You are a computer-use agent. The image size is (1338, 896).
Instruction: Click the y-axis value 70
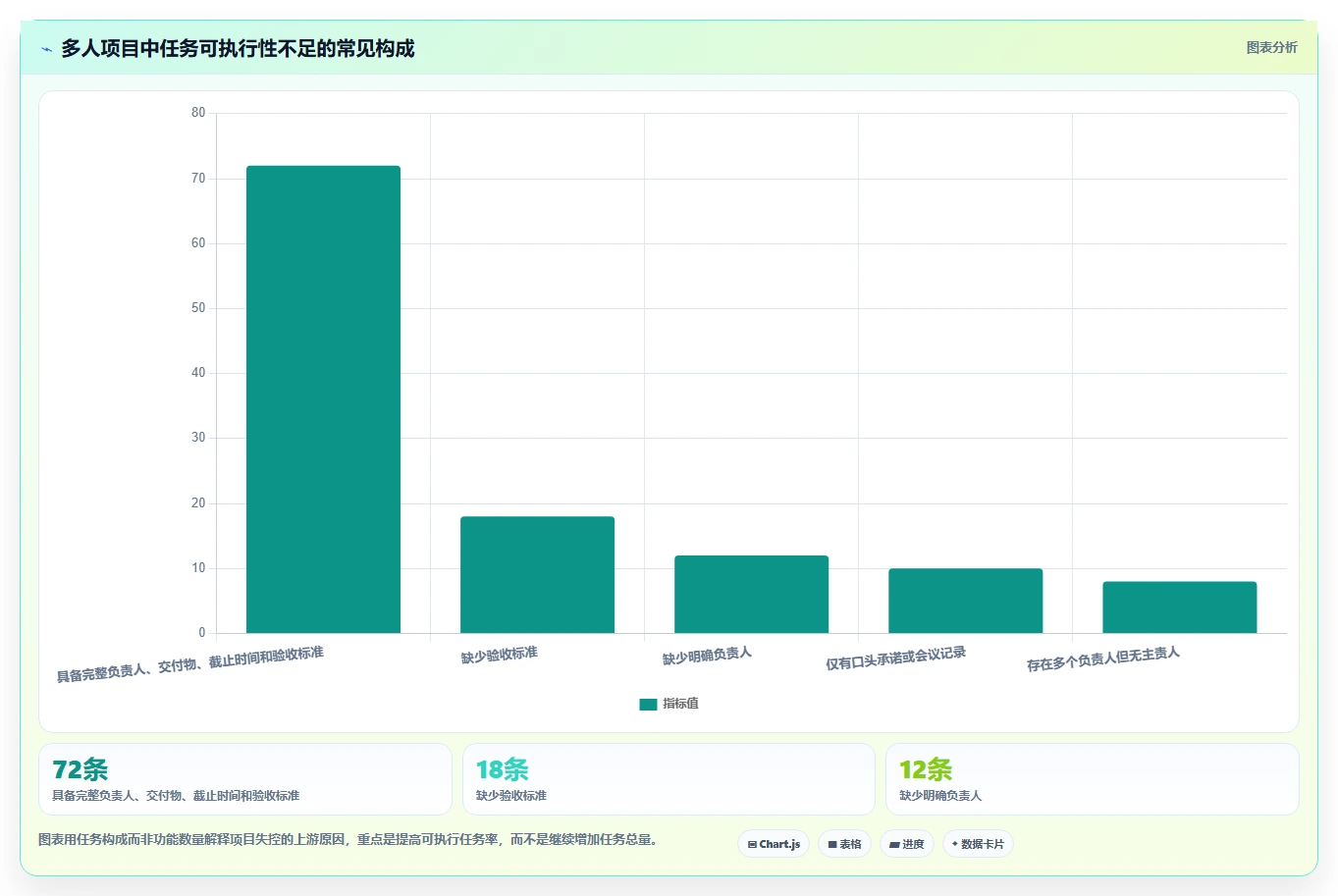coord(198,179)
